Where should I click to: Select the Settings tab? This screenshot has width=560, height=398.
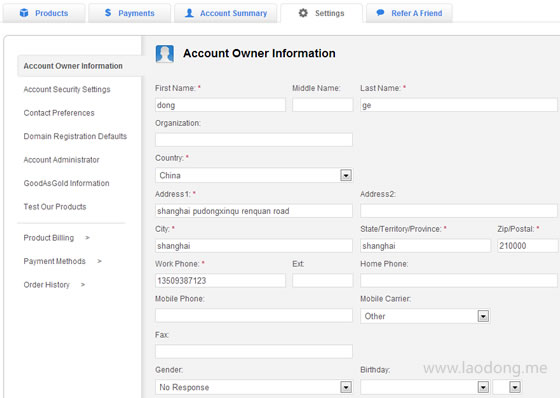321,13
